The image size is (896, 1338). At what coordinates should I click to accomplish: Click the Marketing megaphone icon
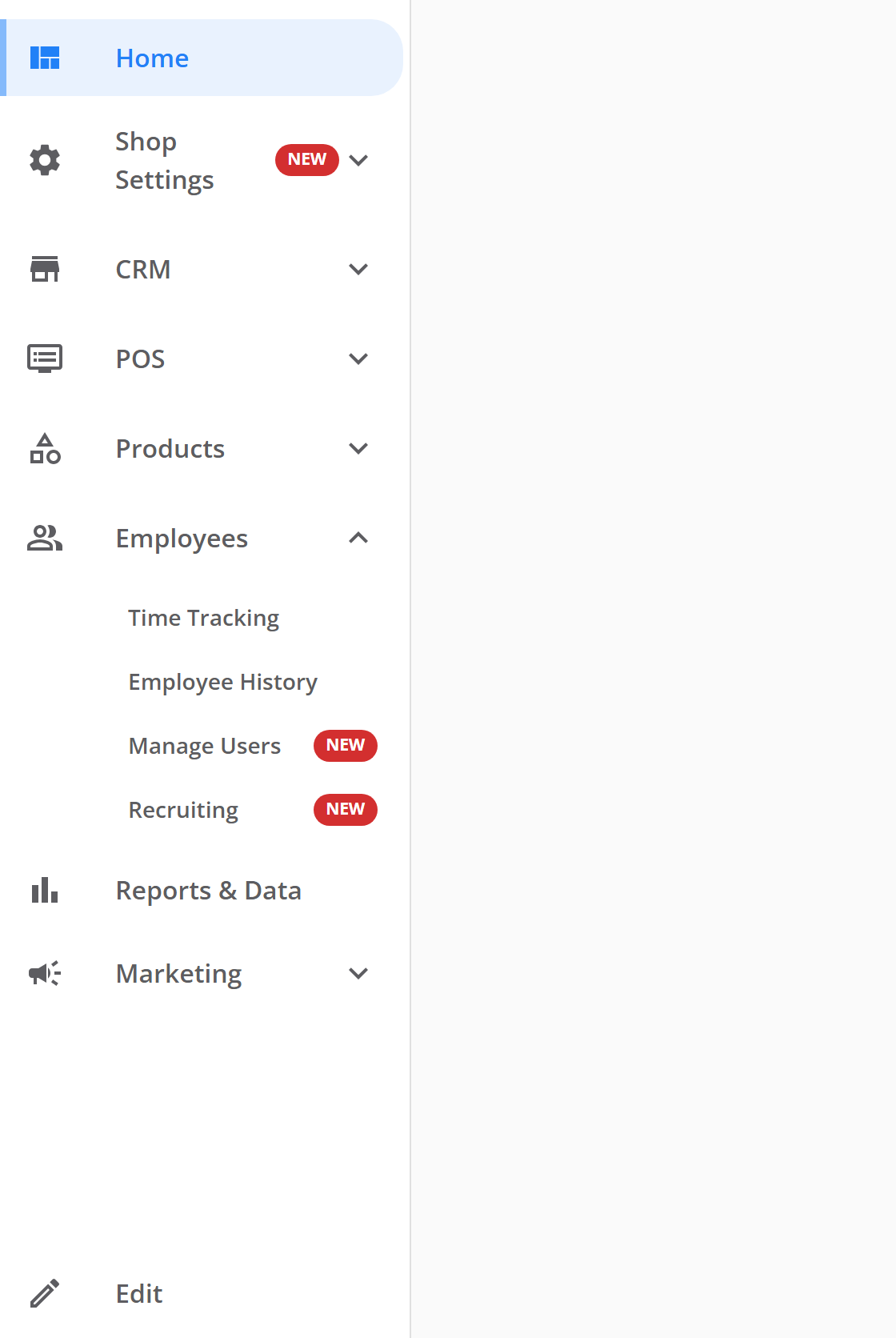pos(45,973)
